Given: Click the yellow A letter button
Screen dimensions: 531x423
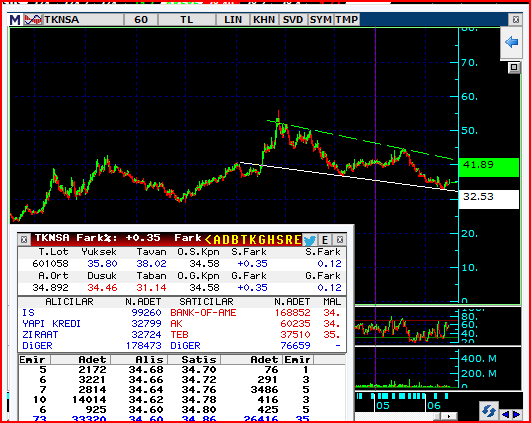Looking at the screenshot, I should (x=217, y=240).
